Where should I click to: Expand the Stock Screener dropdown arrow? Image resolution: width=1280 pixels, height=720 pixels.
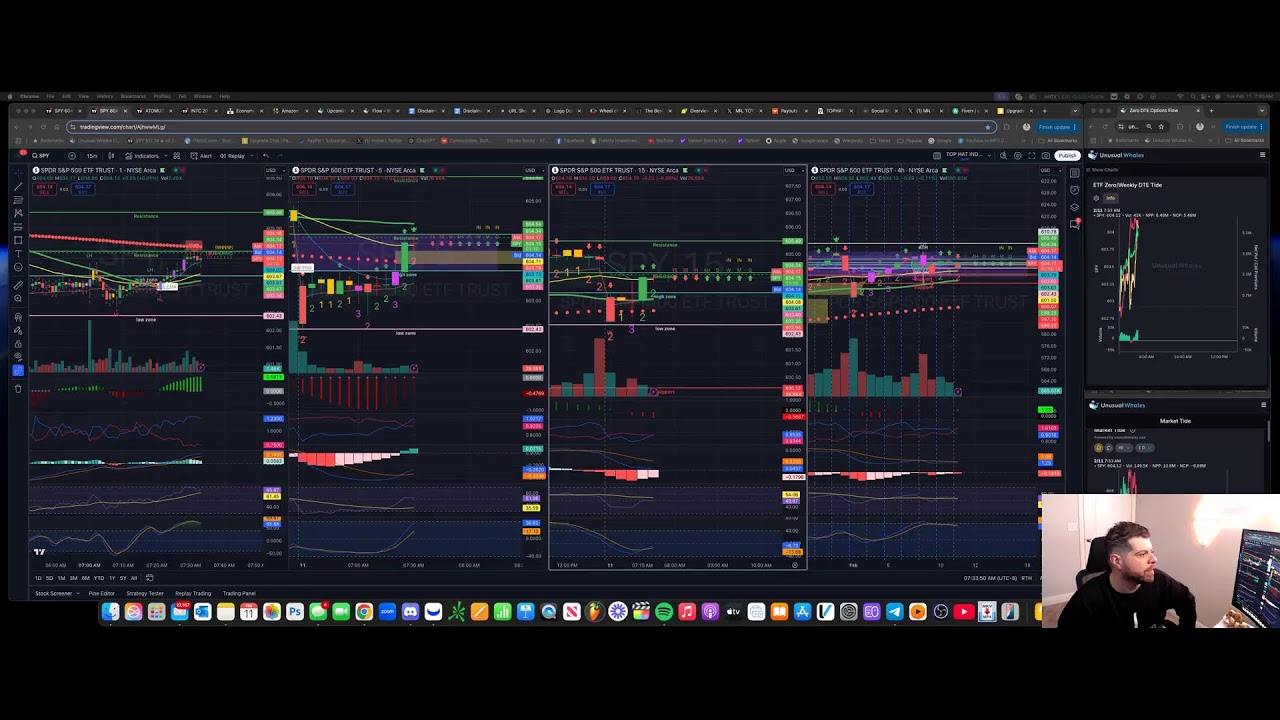78,594
